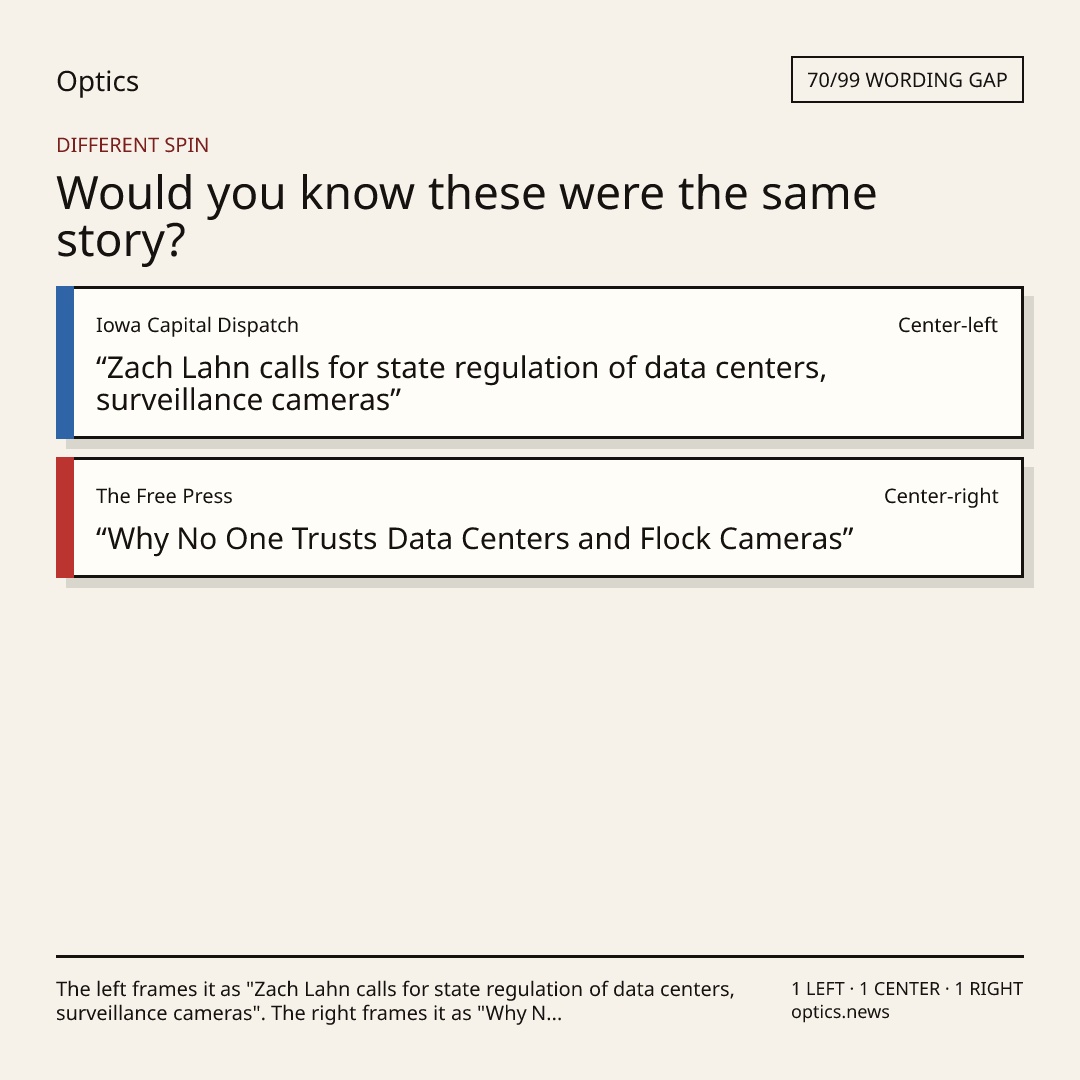
Task: Visit the optics.news link
Action: pos(840,1012)
